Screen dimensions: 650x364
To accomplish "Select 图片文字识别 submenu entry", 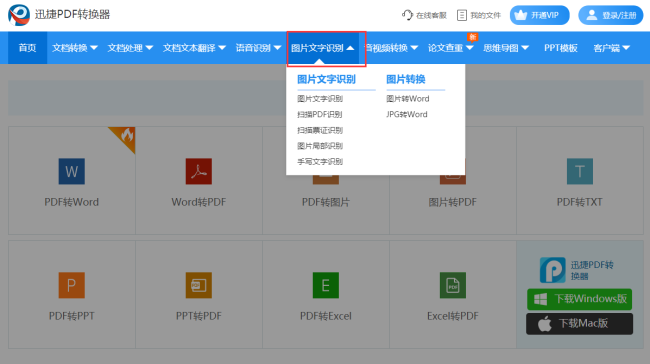I will pos(320,99).
